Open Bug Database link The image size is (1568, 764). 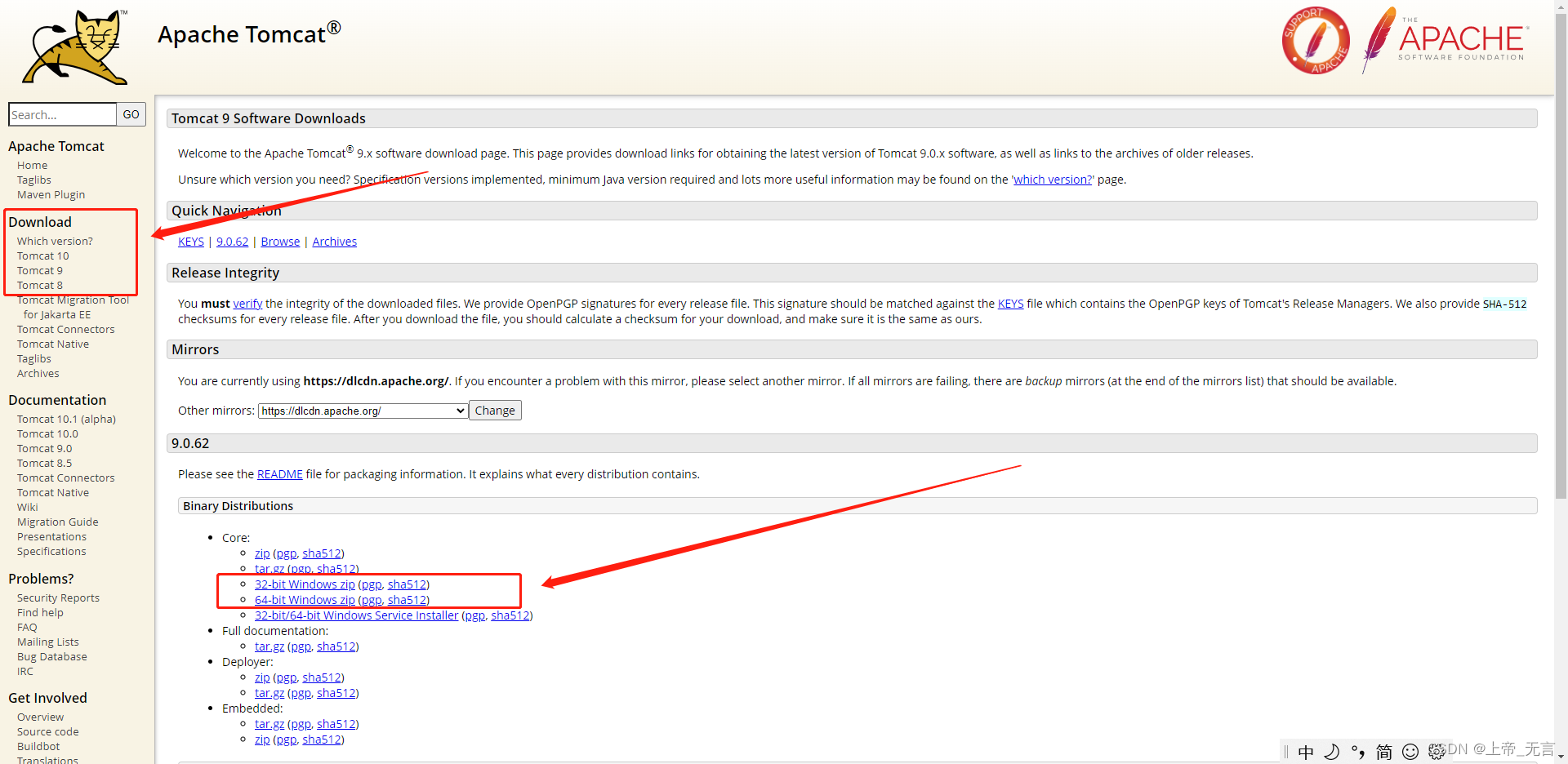pyautogui.click(x=51, y=656)
